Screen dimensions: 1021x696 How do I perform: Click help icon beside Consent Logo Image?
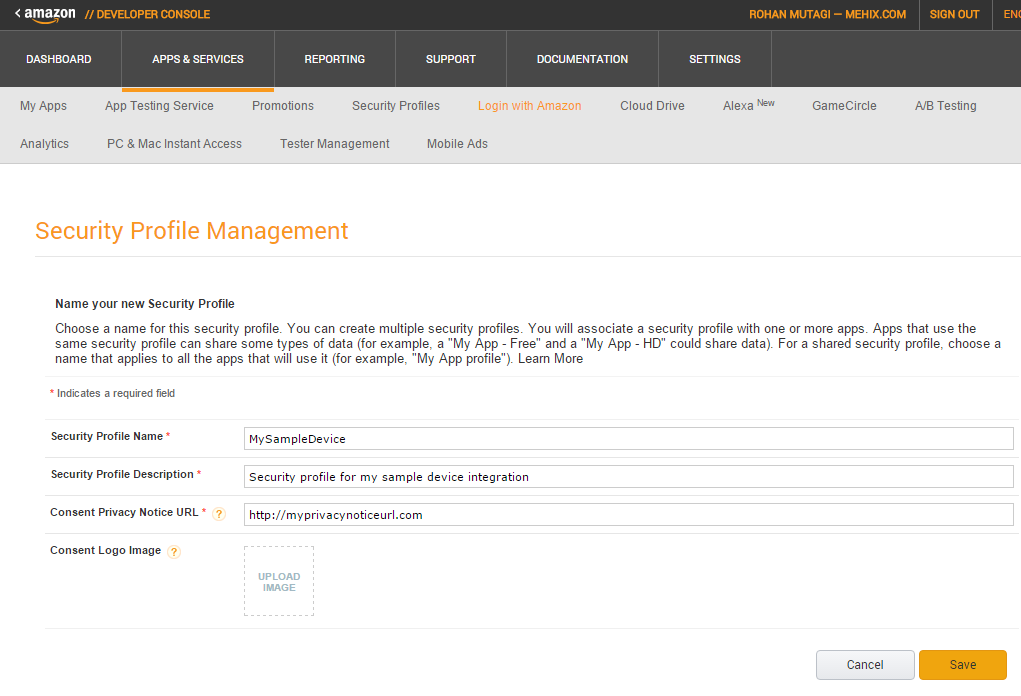point(174,552)
